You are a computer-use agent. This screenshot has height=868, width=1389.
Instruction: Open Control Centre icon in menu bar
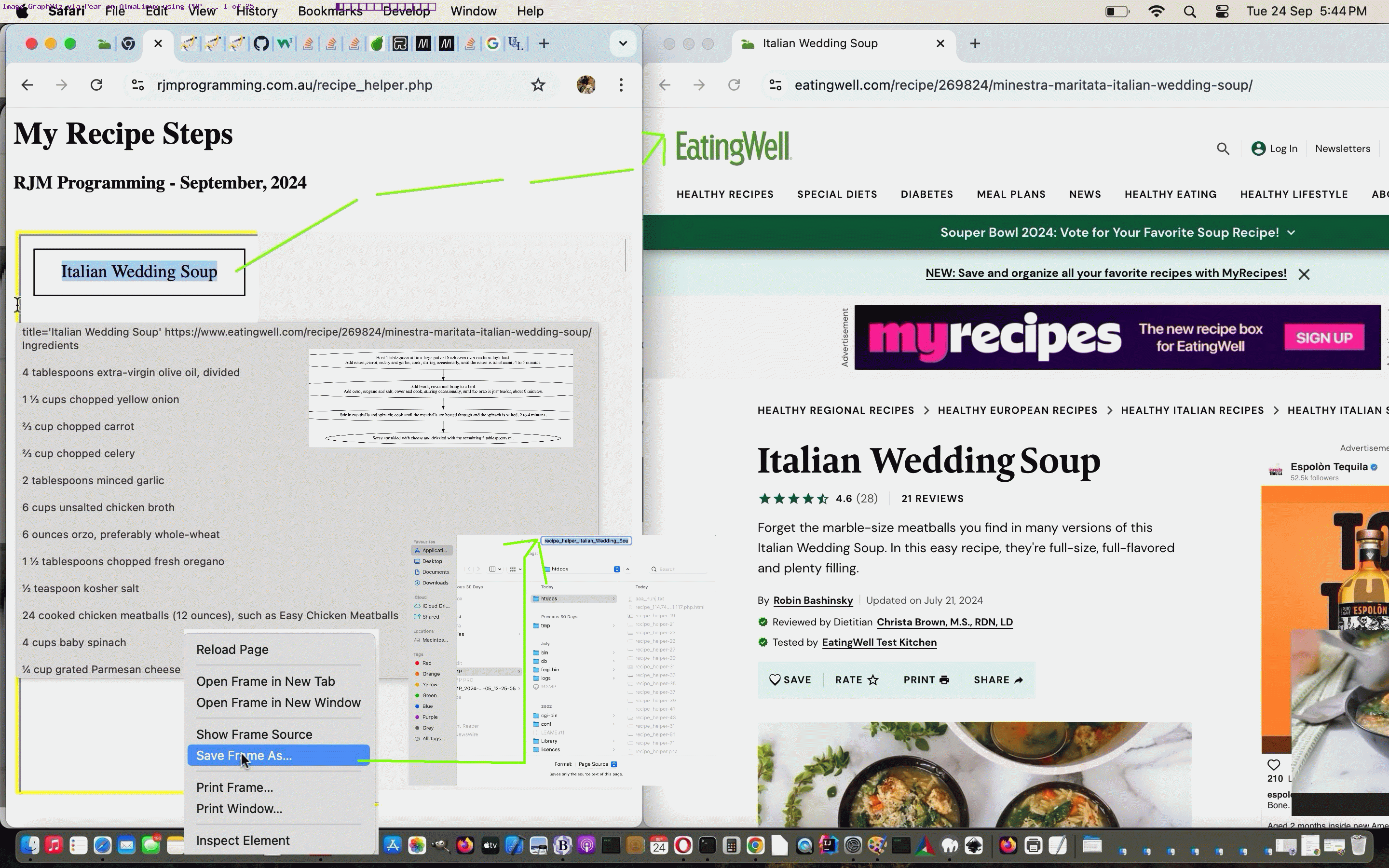coord(1222,12)
